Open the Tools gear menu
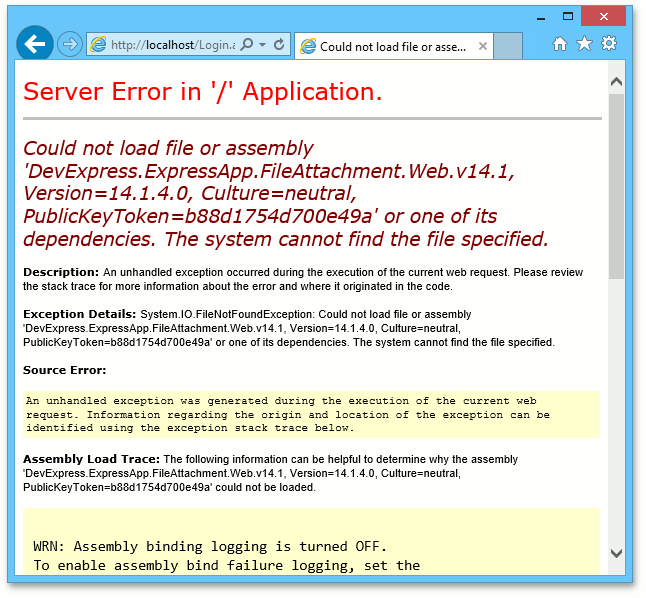Screen dimensions: 646x598 (x=608, y=43)
